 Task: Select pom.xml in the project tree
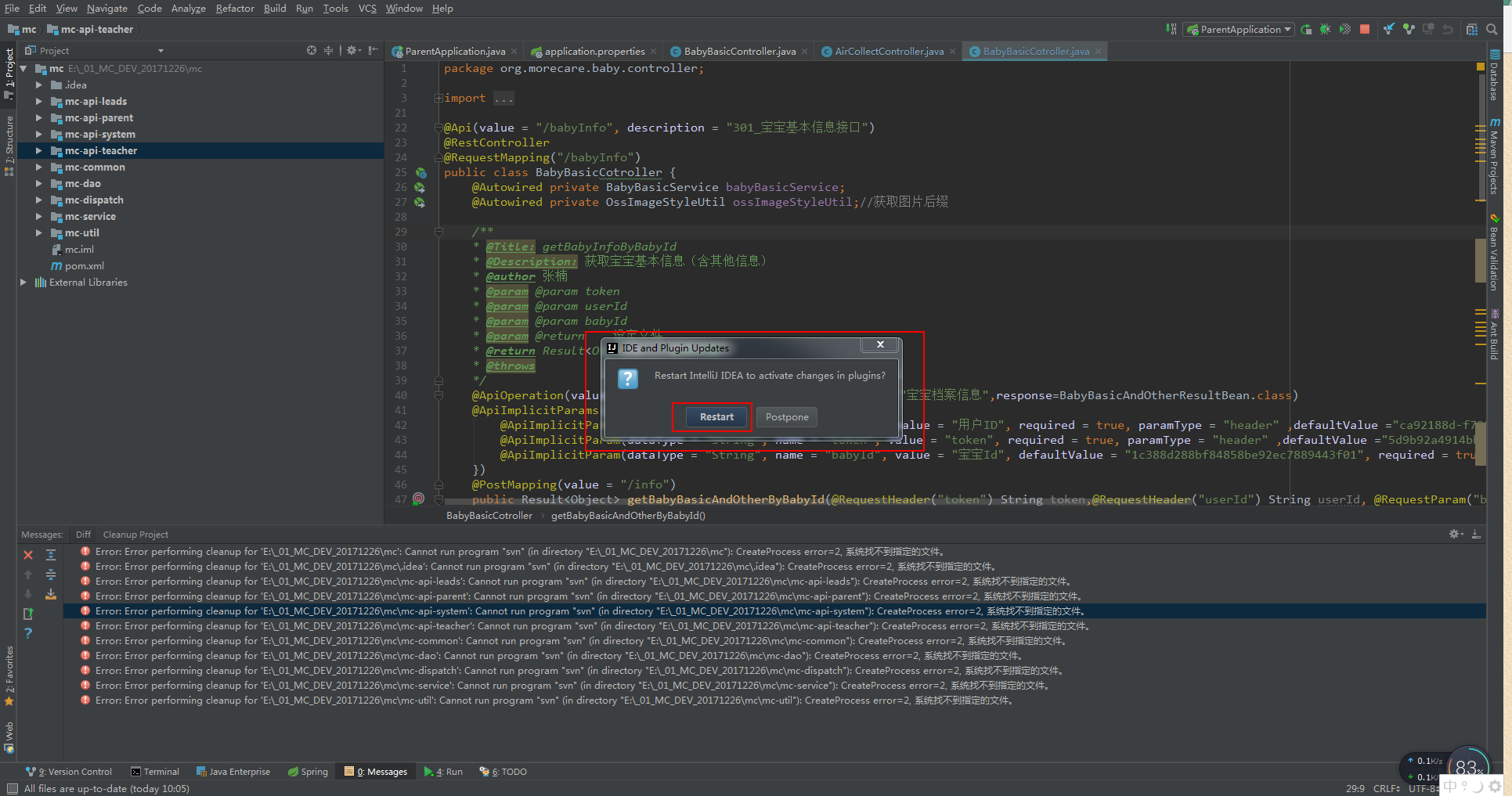(84, 265)
